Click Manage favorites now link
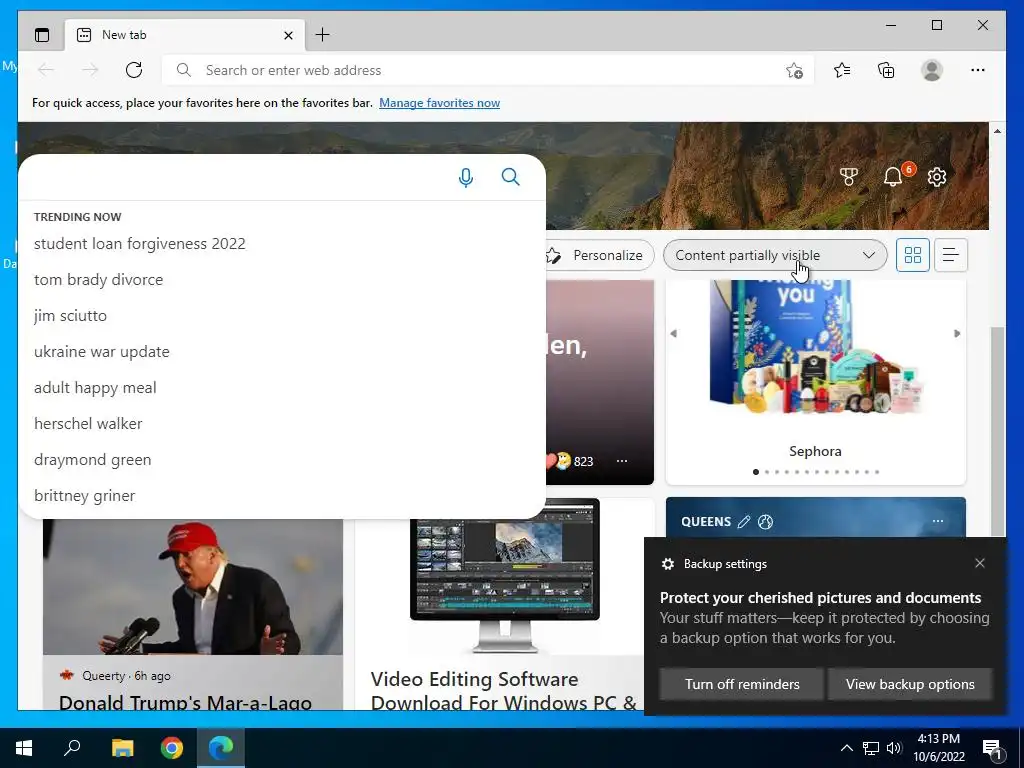 coord(440,103)
